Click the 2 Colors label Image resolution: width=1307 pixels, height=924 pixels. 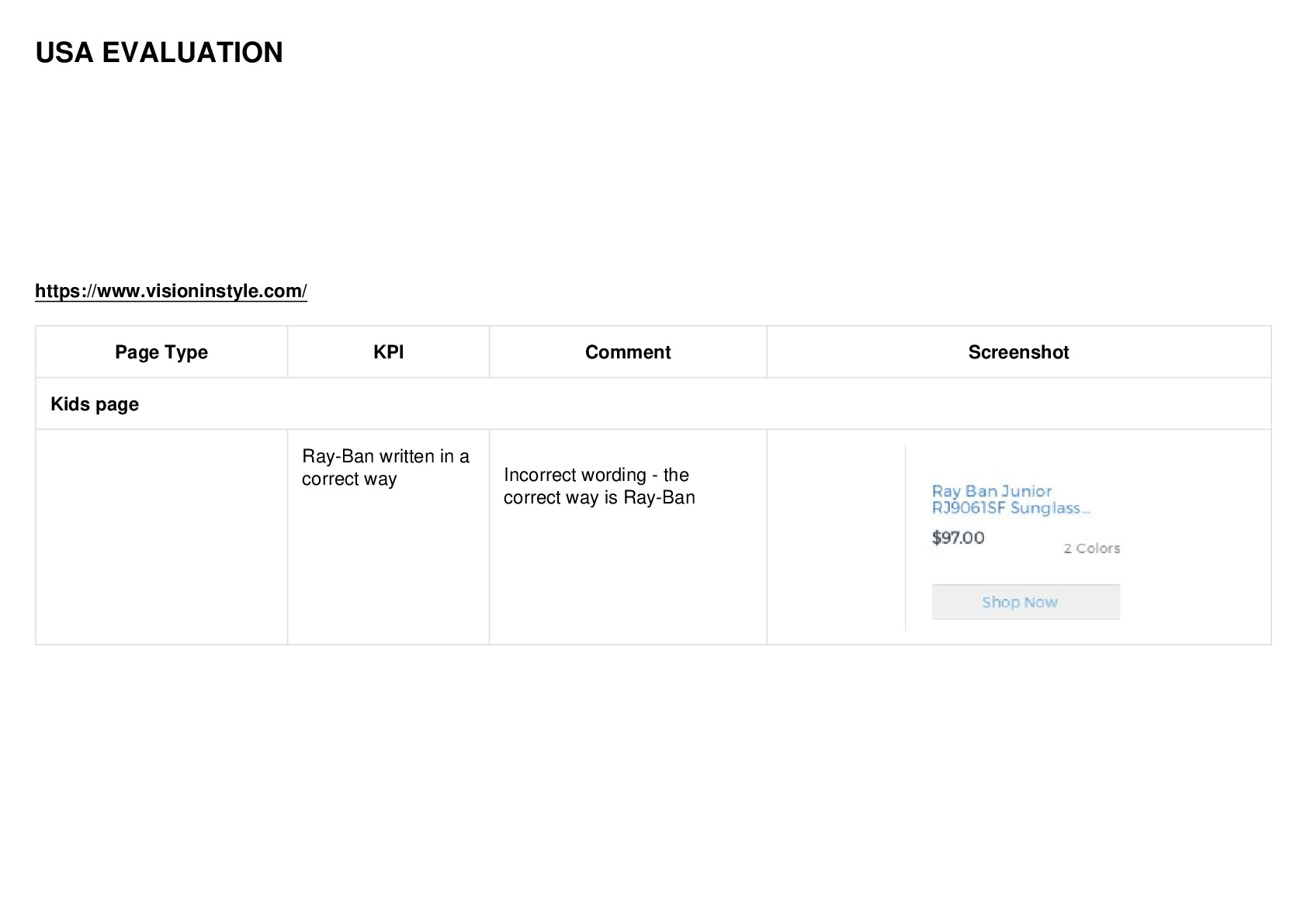coord(1091,548)
